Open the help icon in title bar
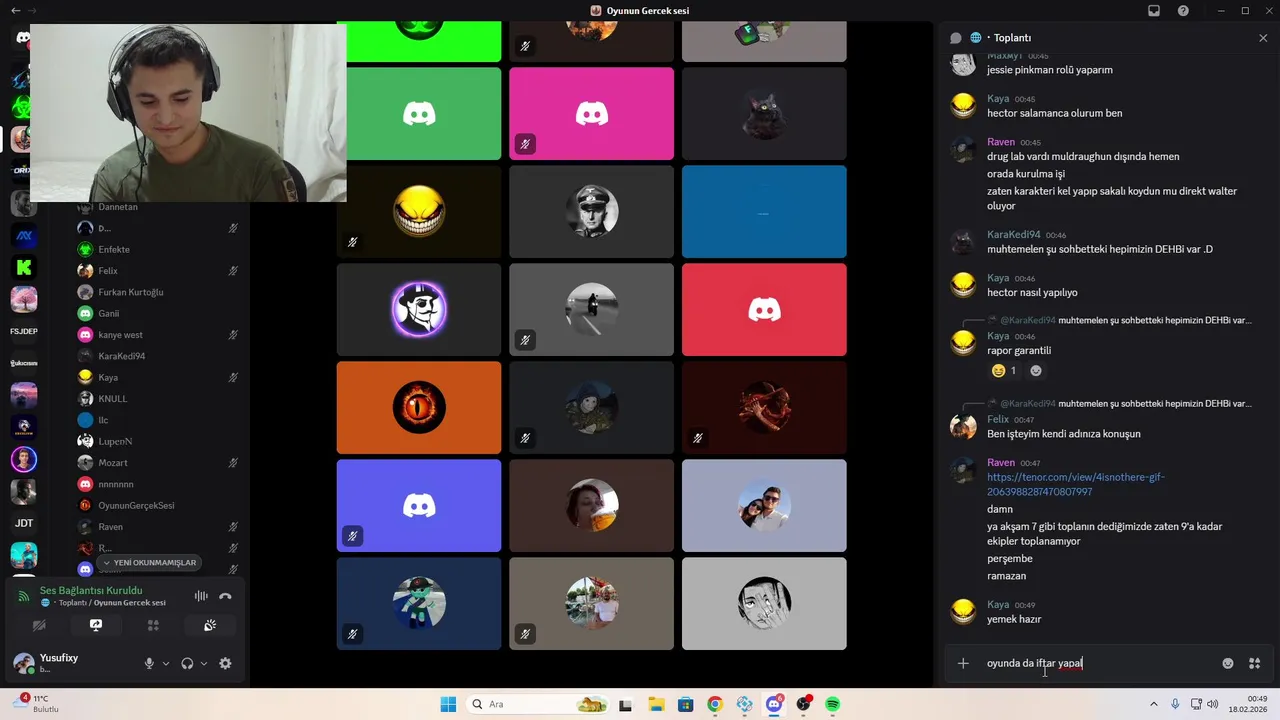 coord(1184,11)
